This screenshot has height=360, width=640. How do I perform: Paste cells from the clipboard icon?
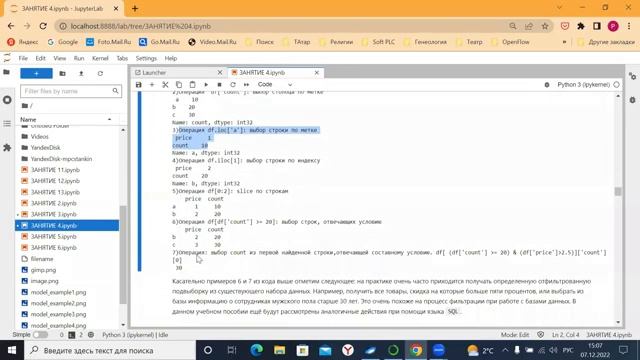[x=192, y=84]
